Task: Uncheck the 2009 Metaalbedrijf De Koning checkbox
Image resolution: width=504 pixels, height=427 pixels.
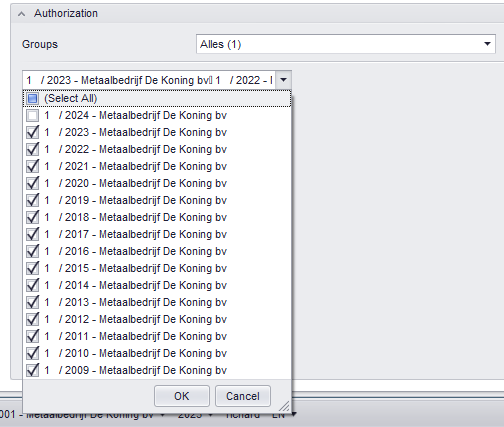Action: click(32, 370)
